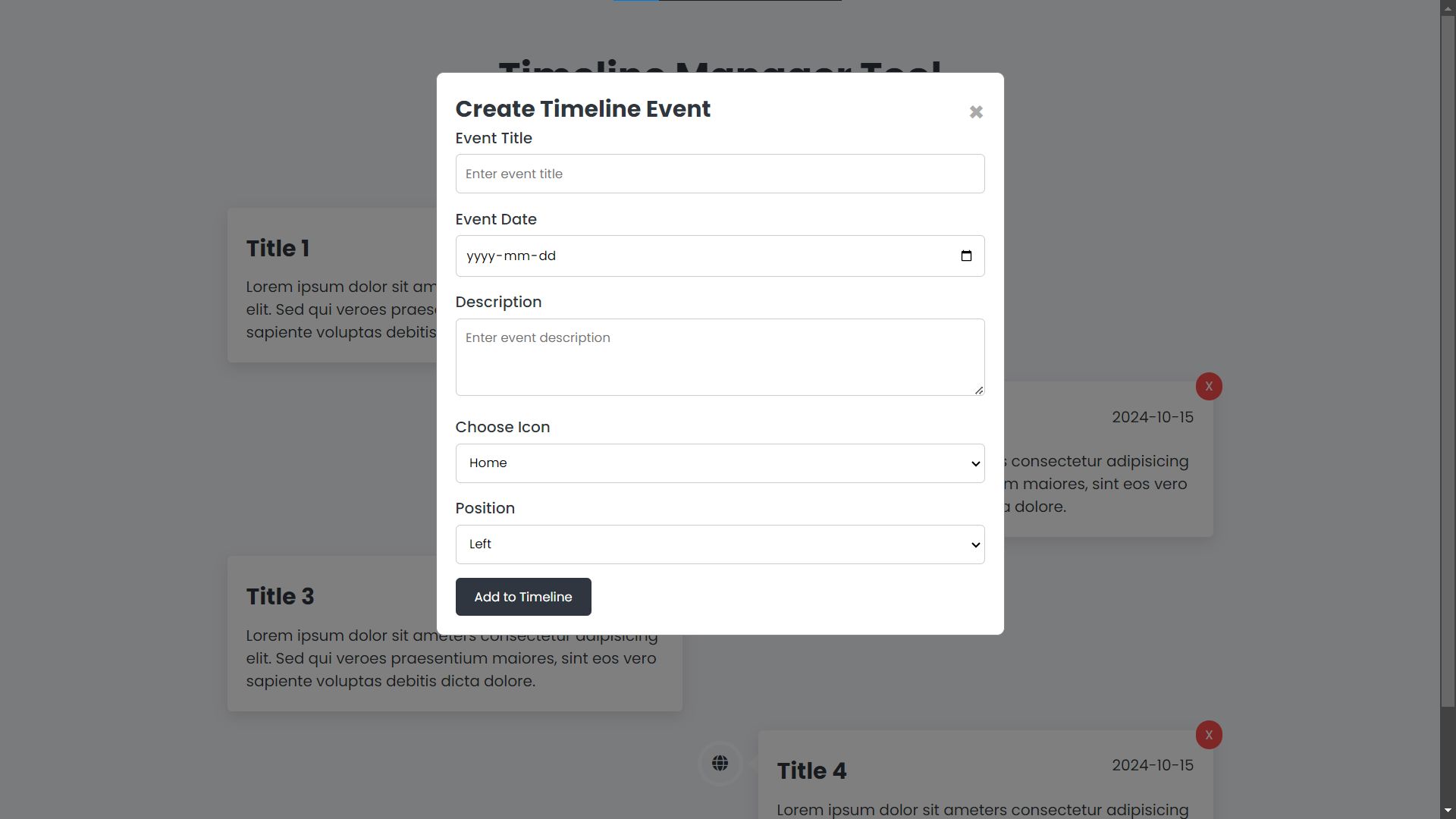Delete the Title 4 event with red X

(x=1209, y=735)
